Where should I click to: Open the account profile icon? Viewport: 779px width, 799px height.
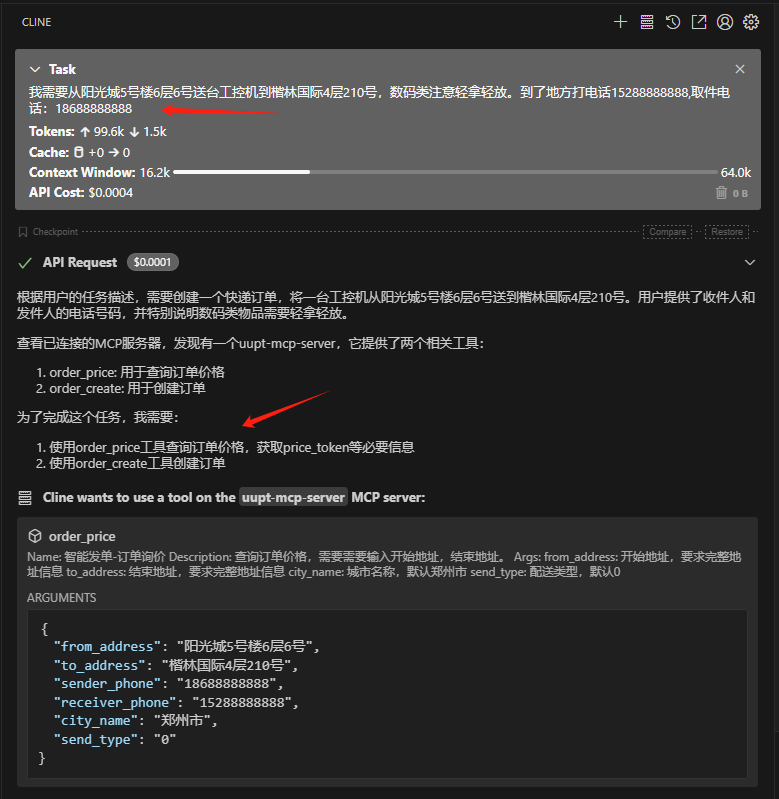pos(725,21)
